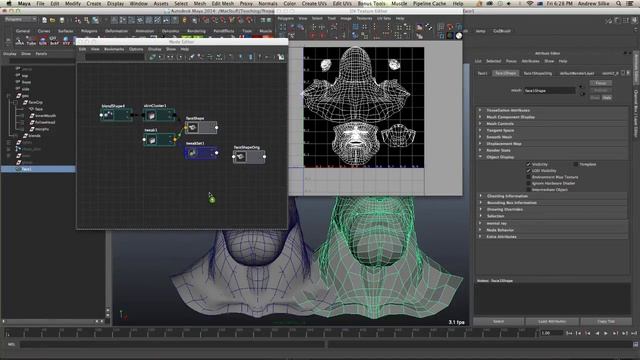
Task: Click the Tube shelf icon
Action: pyautogui.click(x=31, y=41)
